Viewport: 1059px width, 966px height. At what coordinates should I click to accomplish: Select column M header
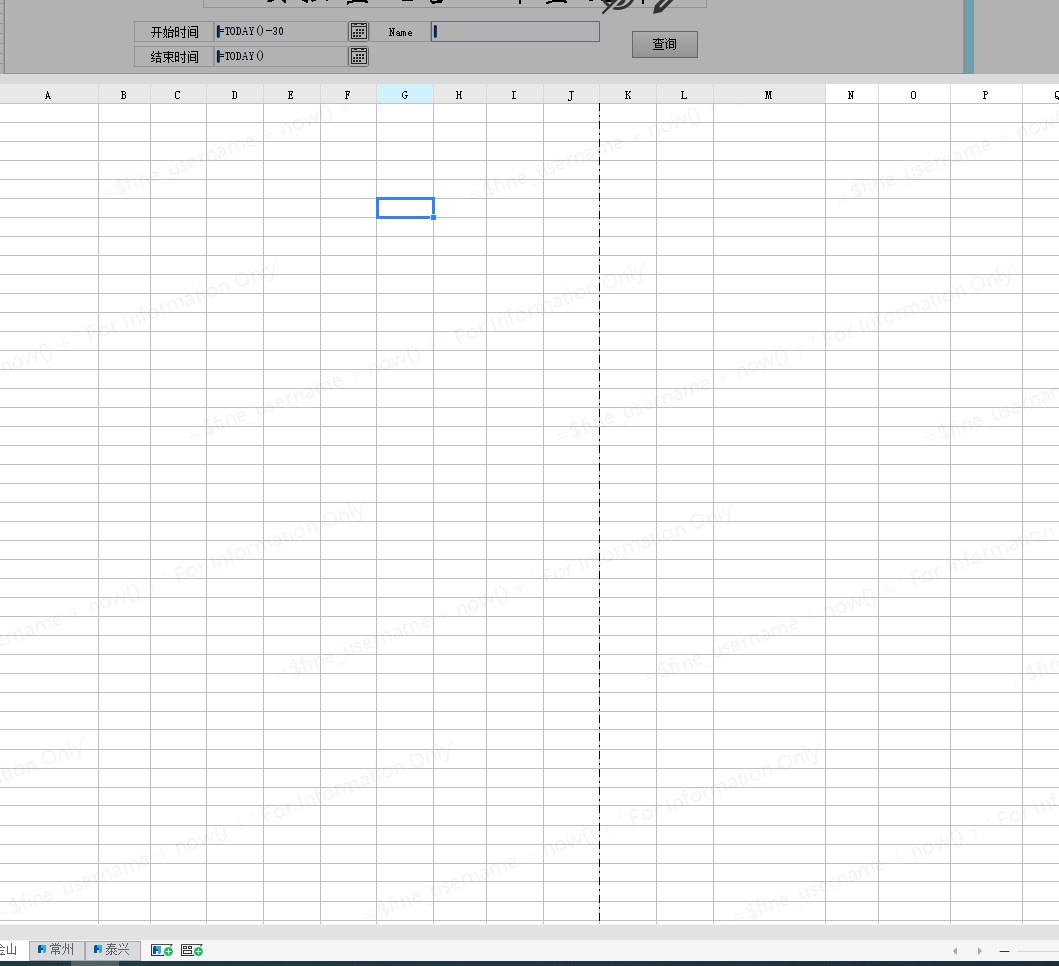click(769, 95)
